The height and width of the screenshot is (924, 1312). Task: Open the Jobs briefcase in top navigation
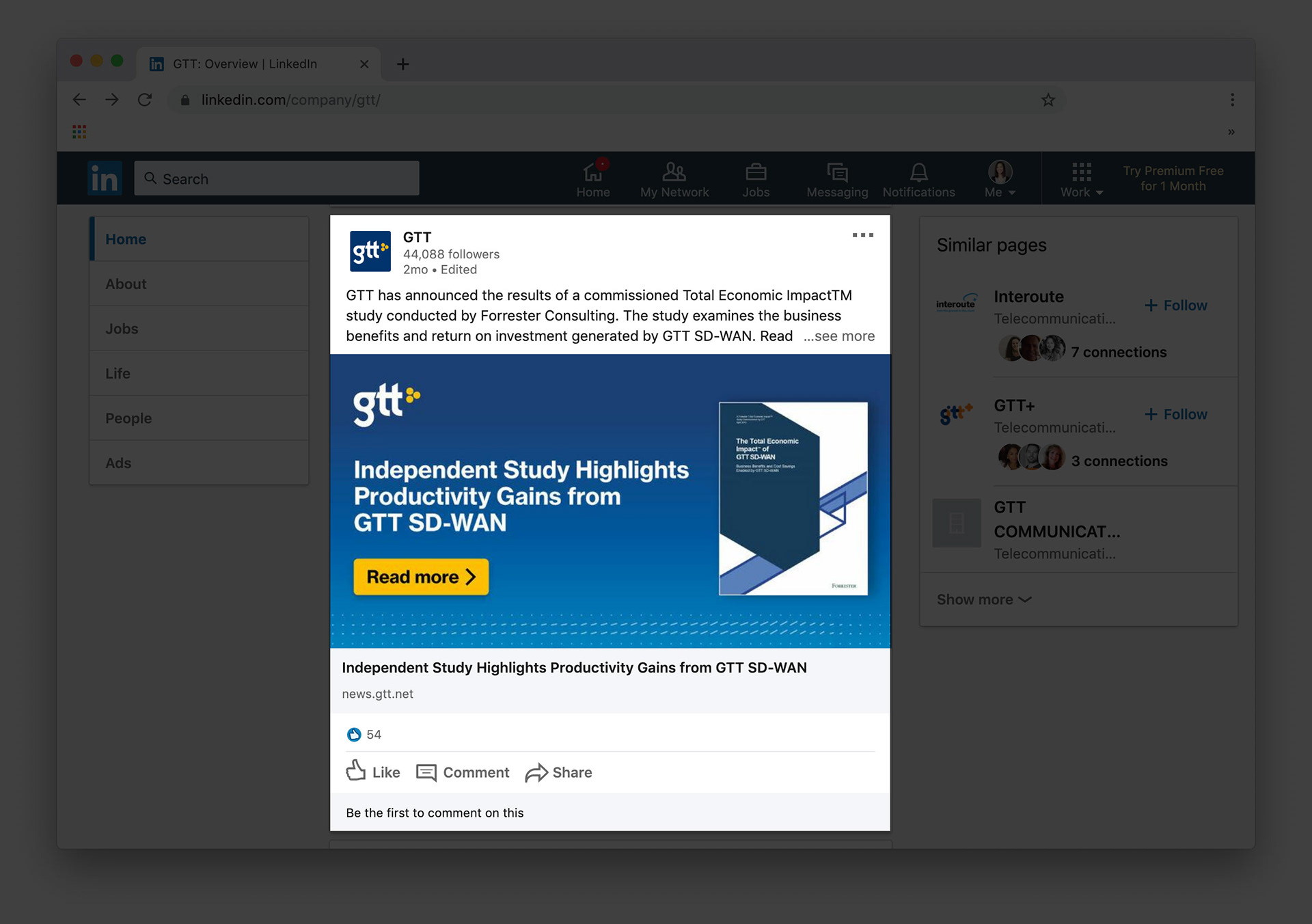click(x=756, y=180)
